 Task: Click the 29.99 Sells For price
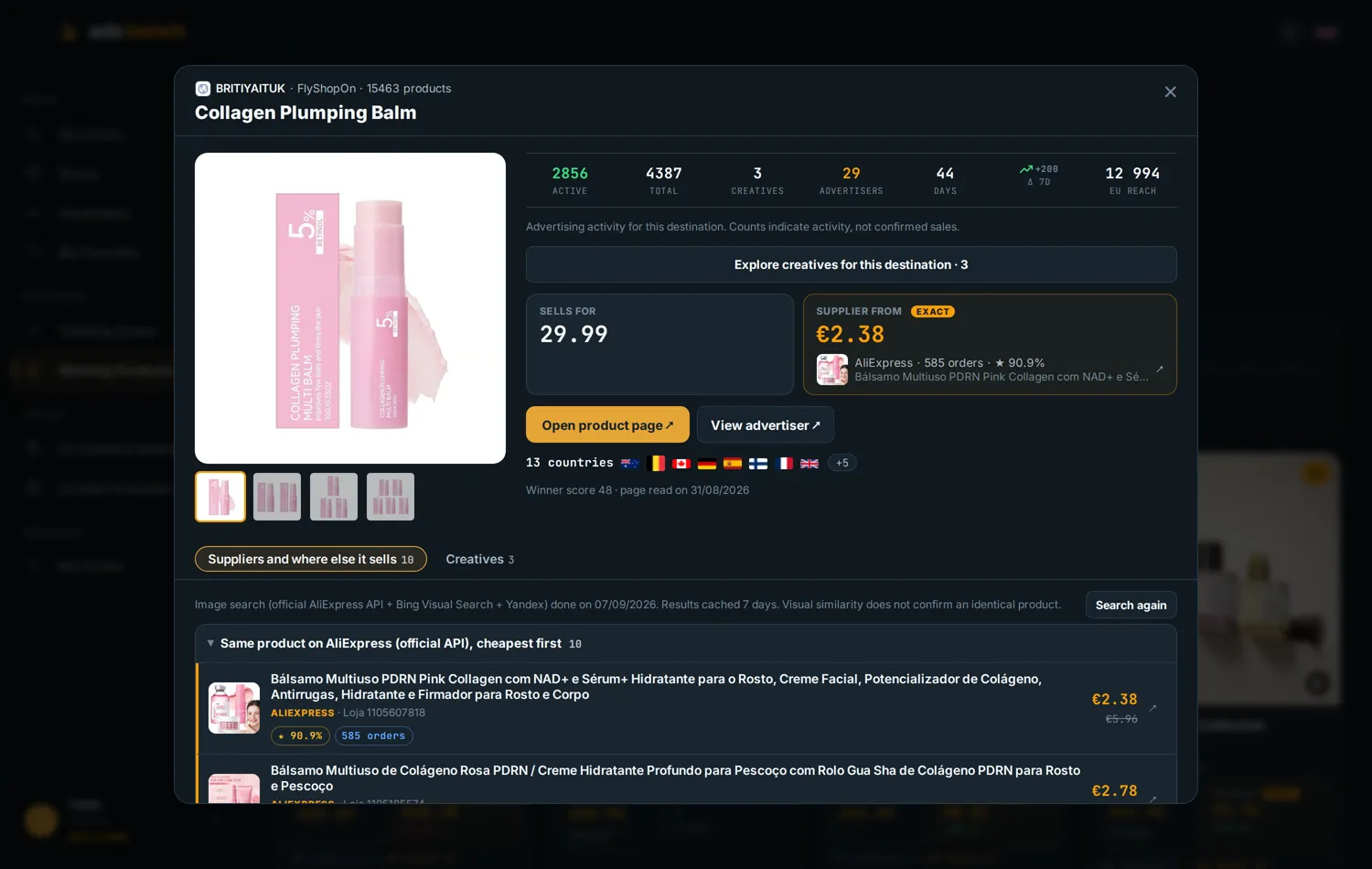(x=573, y=335)
